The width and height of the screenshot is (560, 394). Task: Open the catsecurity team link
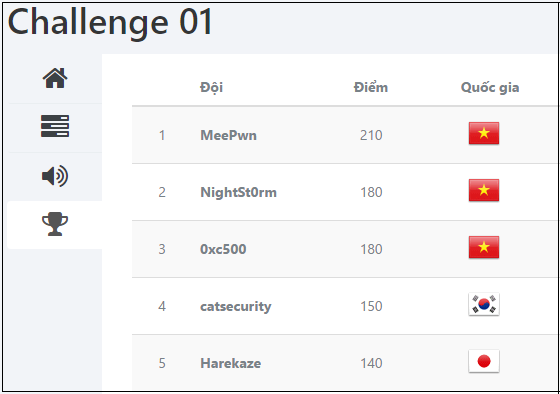coord(235,306)
